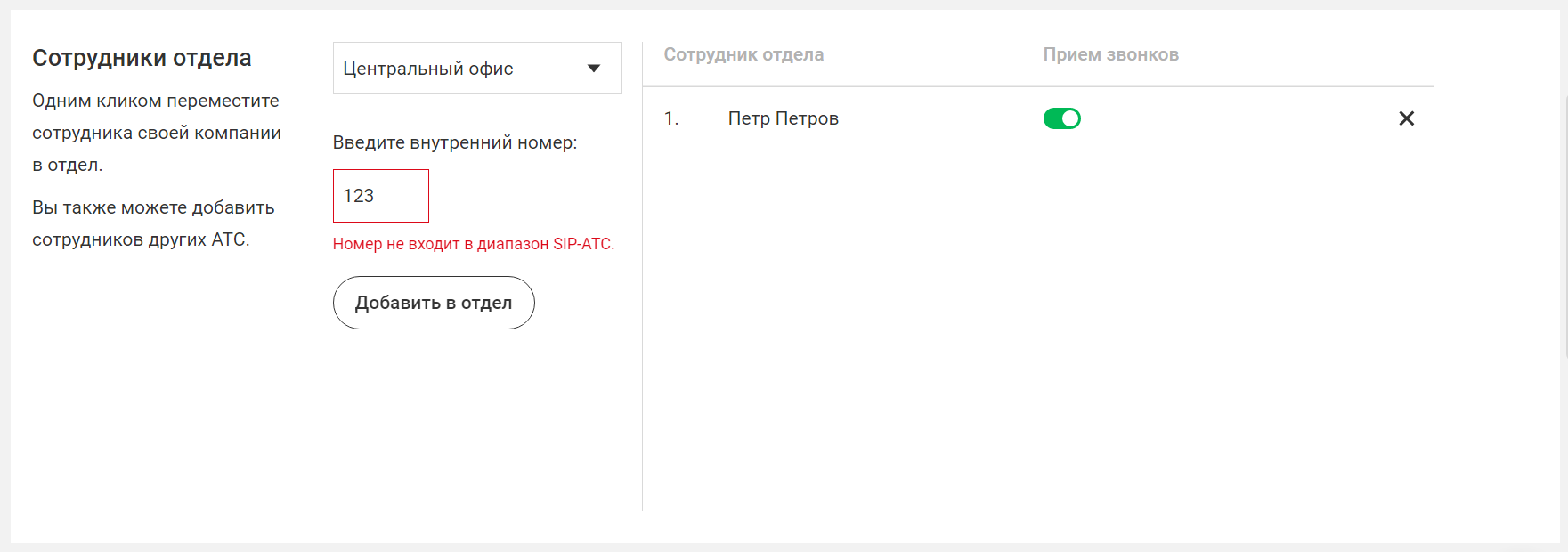
Task: Click the vertical scrollbar on the right edge
Action: [1564, 223]
